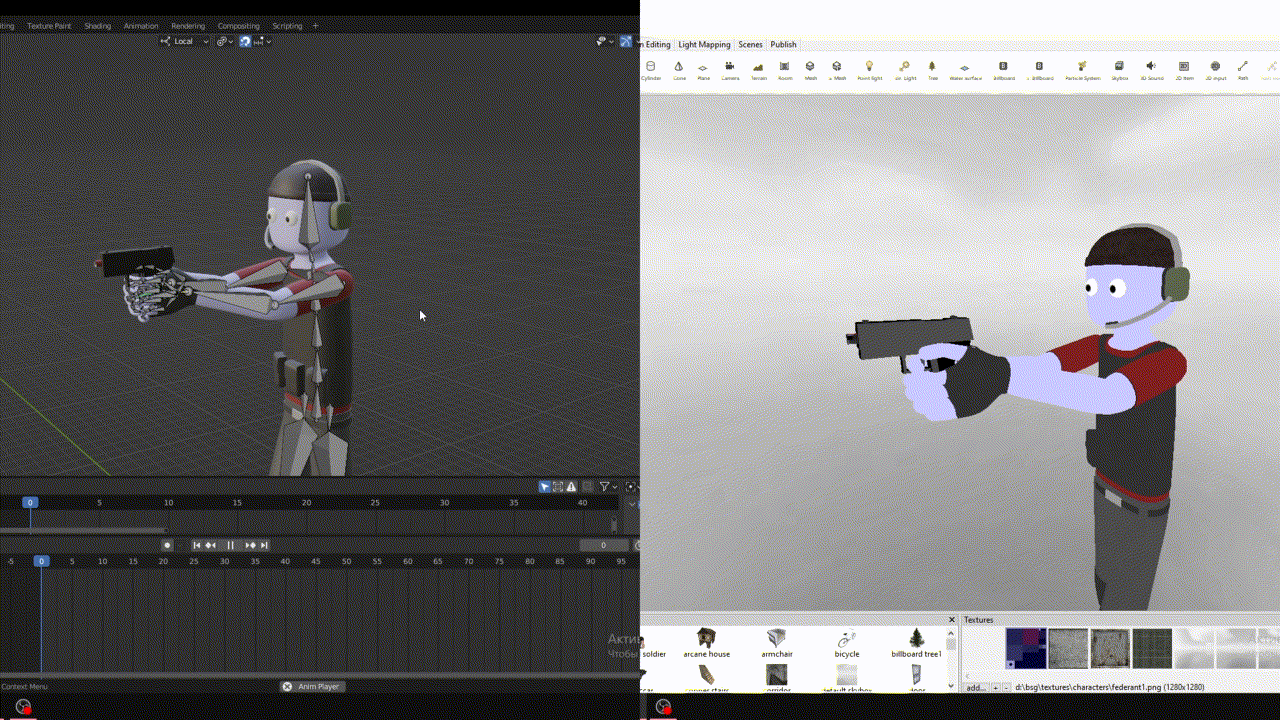This screenshot has height=720, width=1280.
Task: Open the dope sheet filter dropdown
Action: pyautogui.click(x=608, y=487)
